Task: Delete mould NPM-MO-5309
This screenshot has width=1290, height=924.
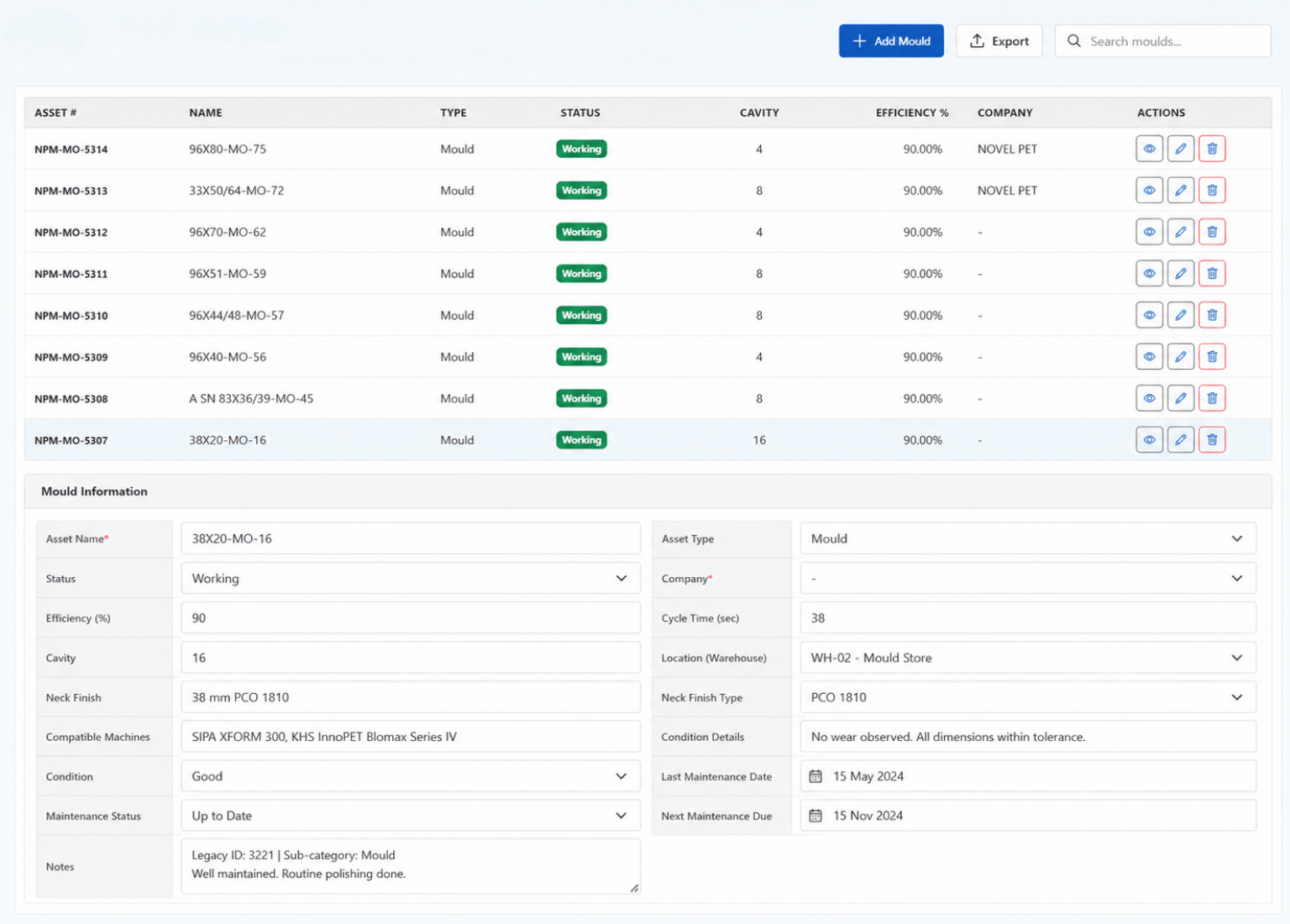Action: click(x=1212, y=357)
